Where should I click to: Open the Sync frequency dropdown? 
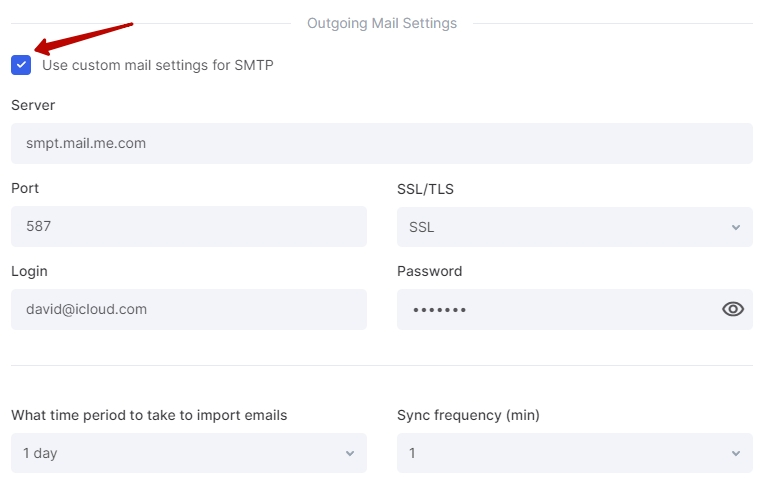click(575, 453)
